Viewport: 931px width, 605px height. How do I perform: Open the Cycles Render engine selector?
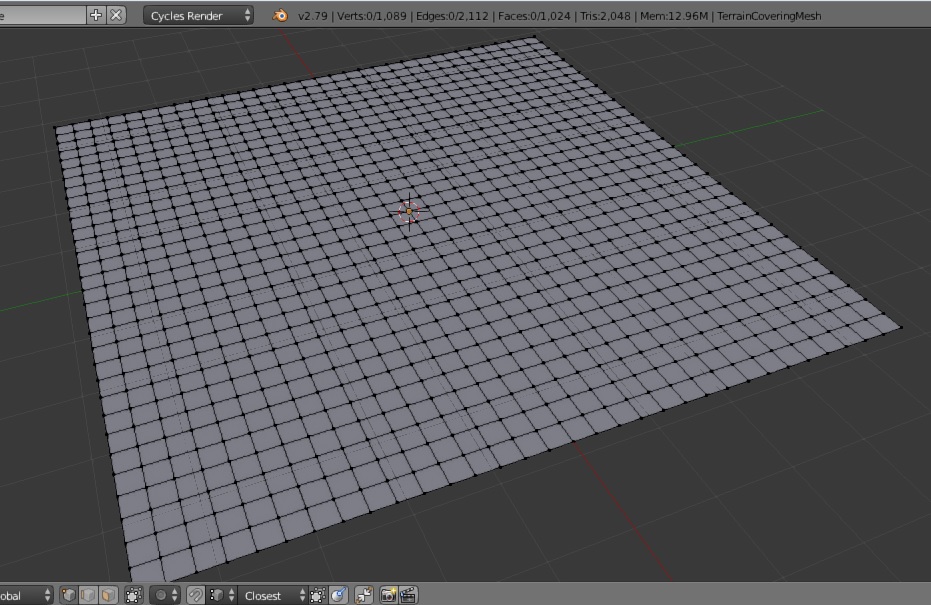point(199,15)
